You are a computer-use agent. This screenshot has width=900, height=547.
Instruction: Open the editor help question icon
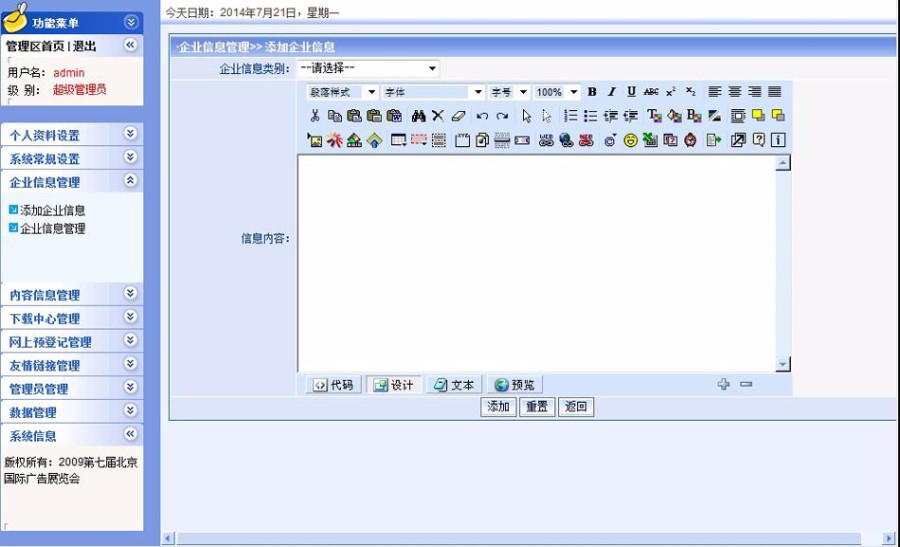[758, 140]
